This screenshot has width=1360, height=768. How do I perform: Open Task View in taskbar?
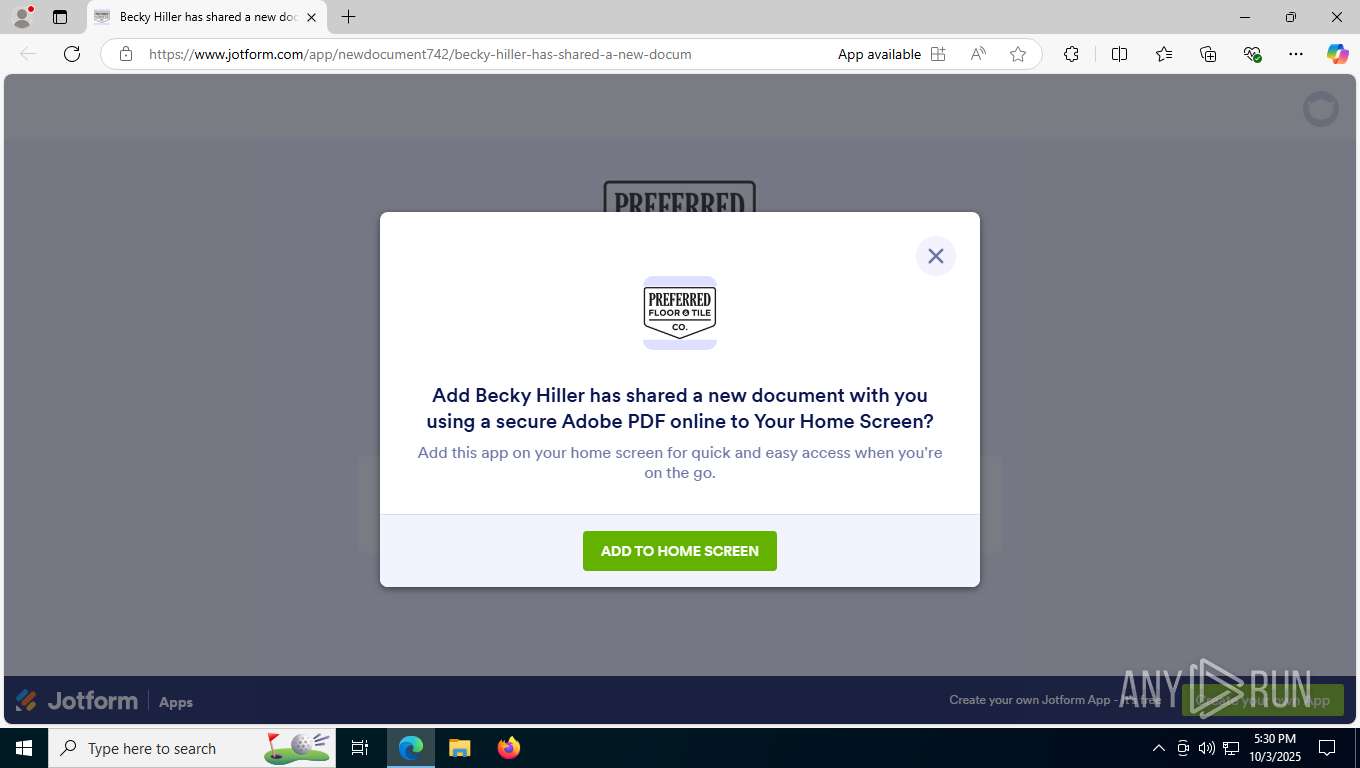tap(360, 748)
